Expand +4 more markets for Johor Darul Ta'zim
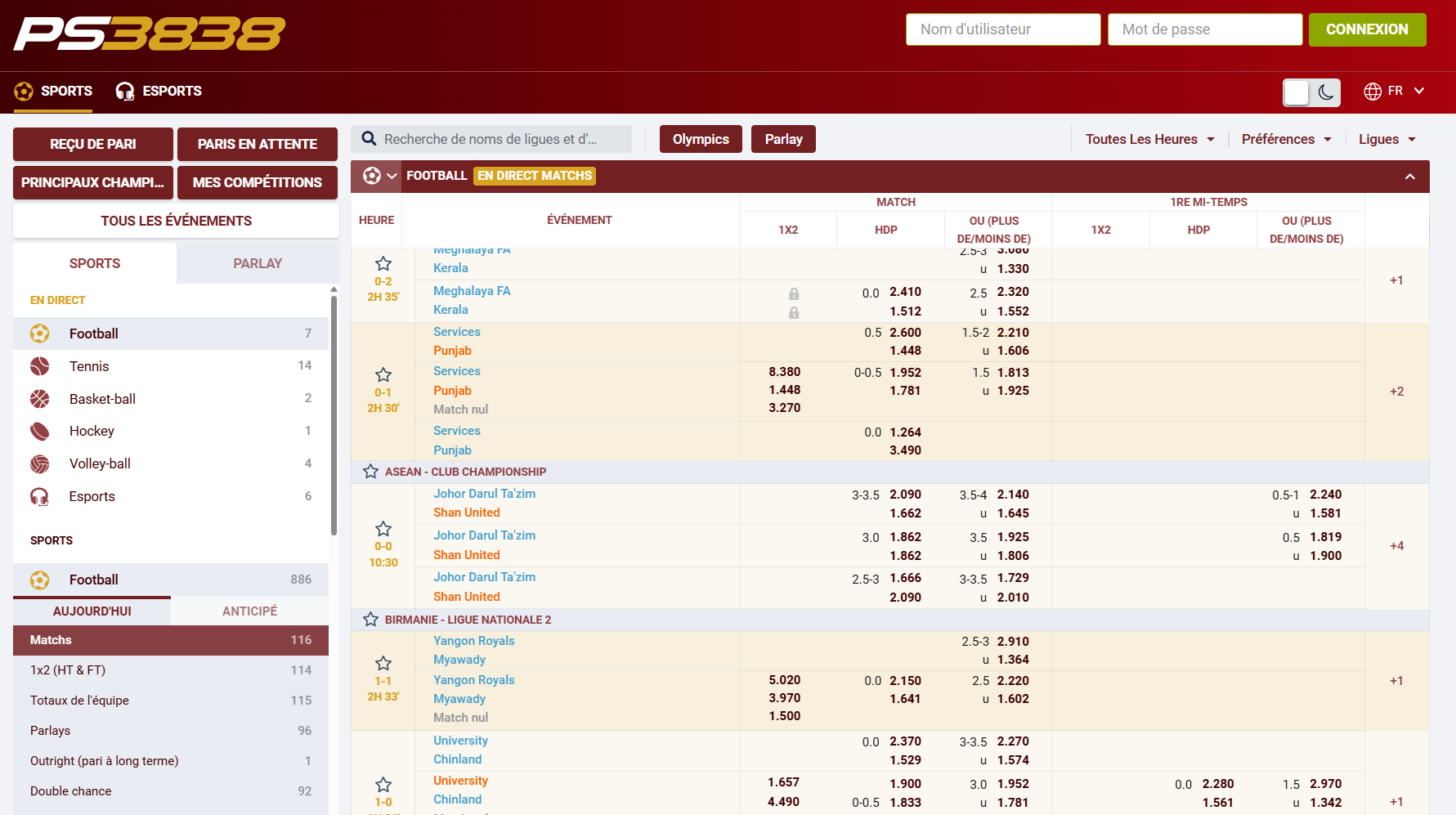Image resolution: width=1456 pixels, height=815 pixels. tap(1396, 546)
